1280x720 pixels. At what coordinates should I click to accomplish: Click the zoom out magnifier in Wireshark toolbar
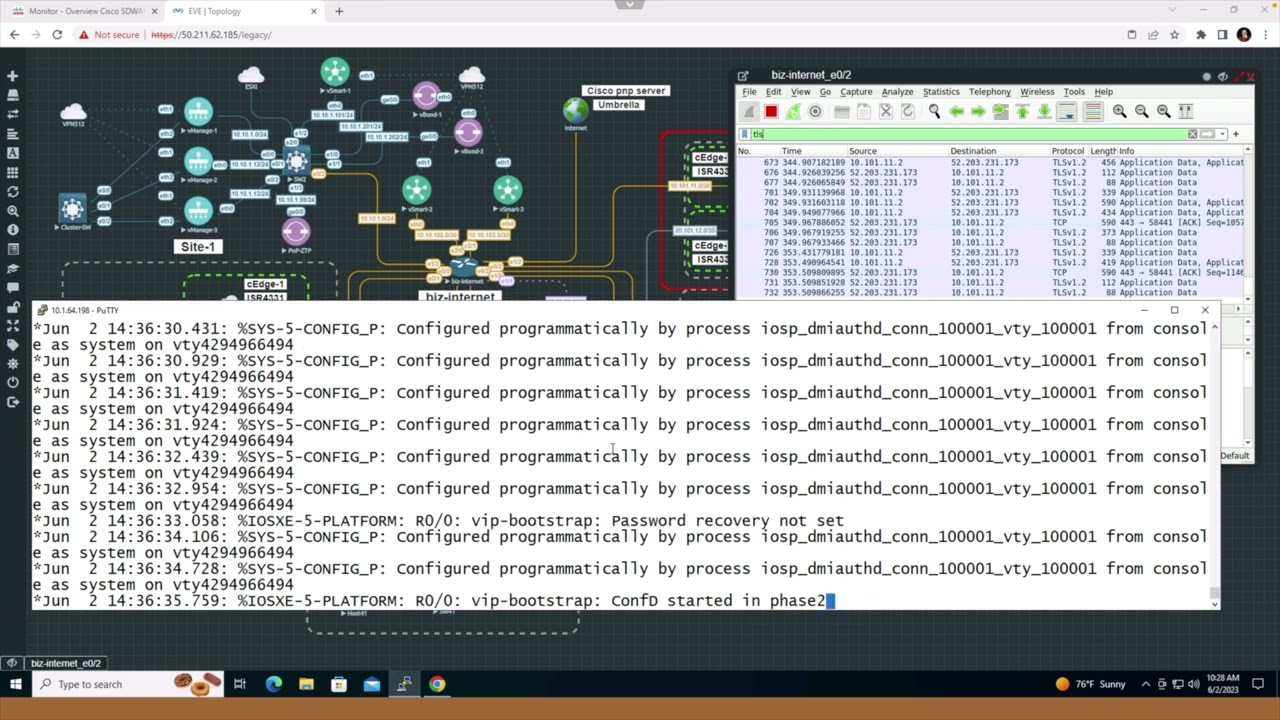pos(1141,112)
